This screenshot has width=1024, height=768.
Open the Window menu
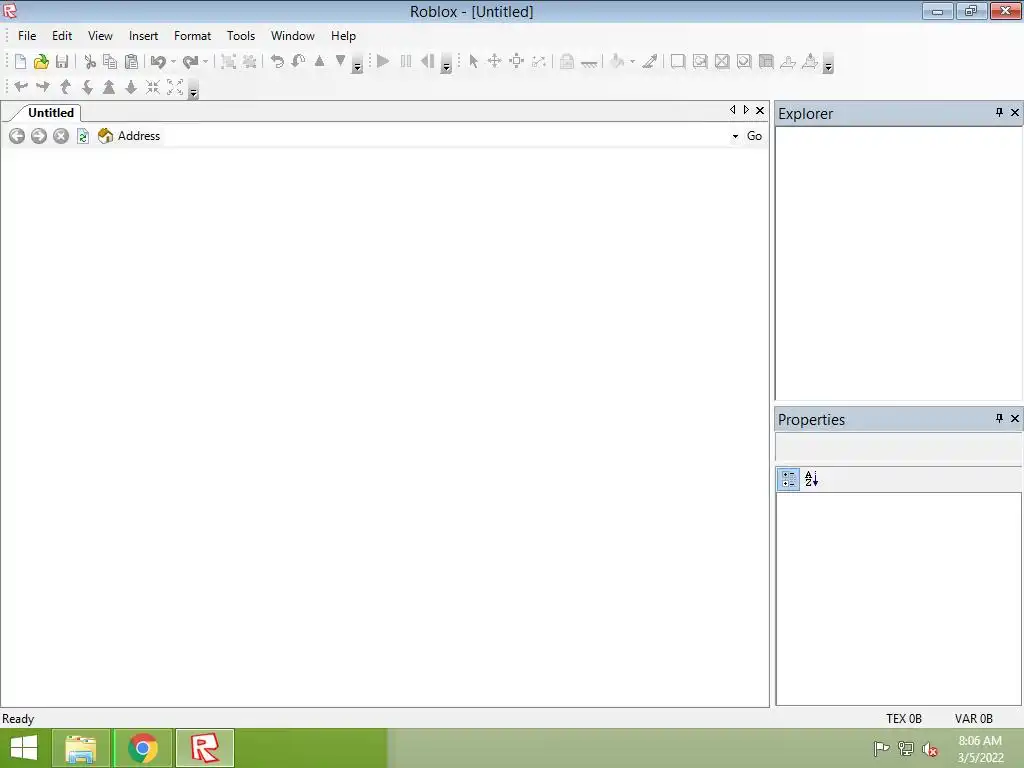tap(293, 36)
